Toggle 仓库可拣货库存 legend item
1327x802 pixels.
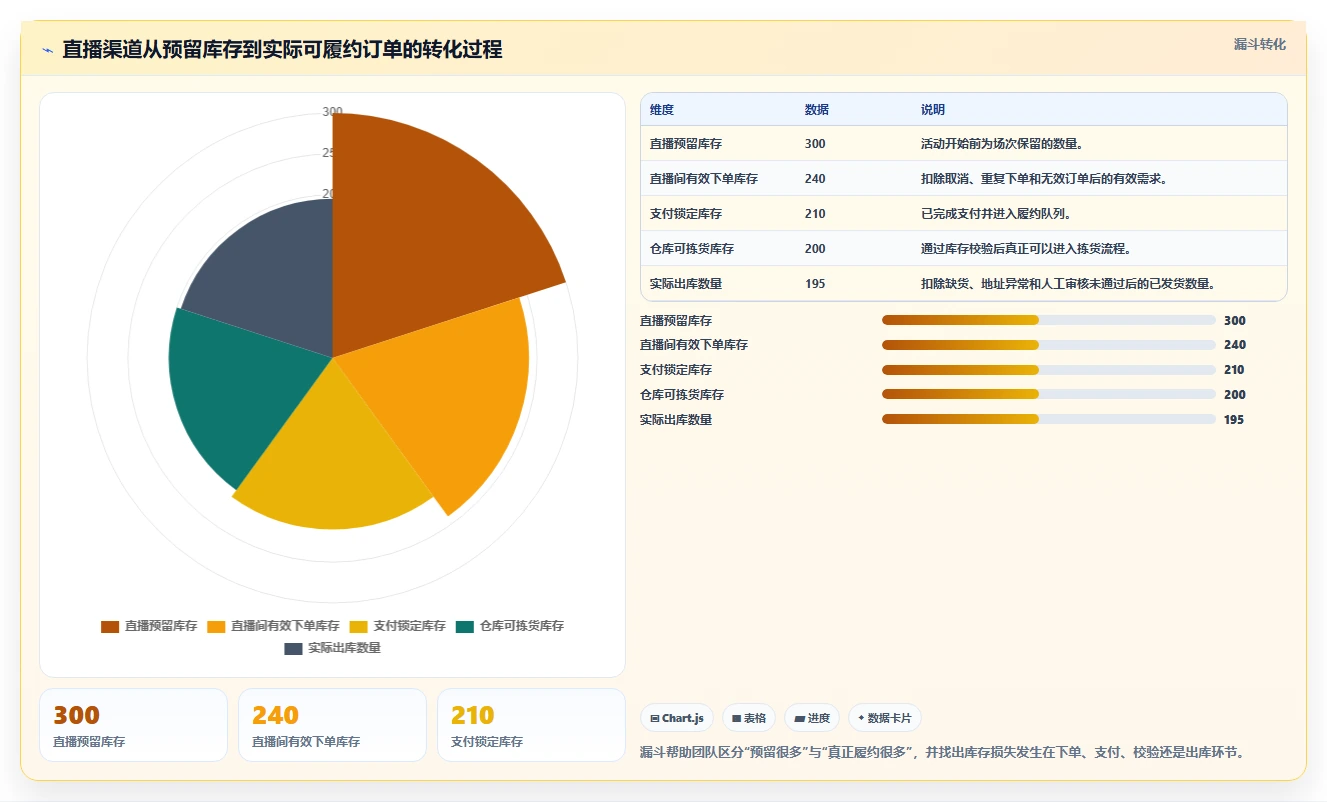click(x=510, y=626)
